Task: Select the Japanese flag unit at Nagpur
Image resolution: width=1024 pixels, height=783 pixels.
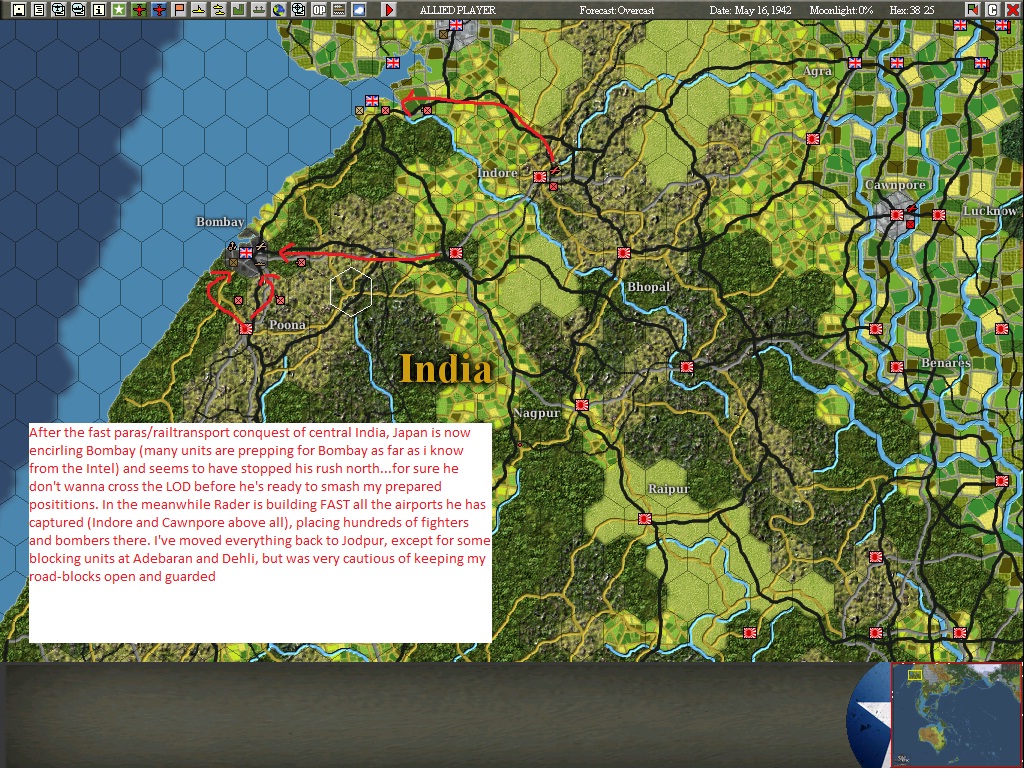Action: click(581, 405)
